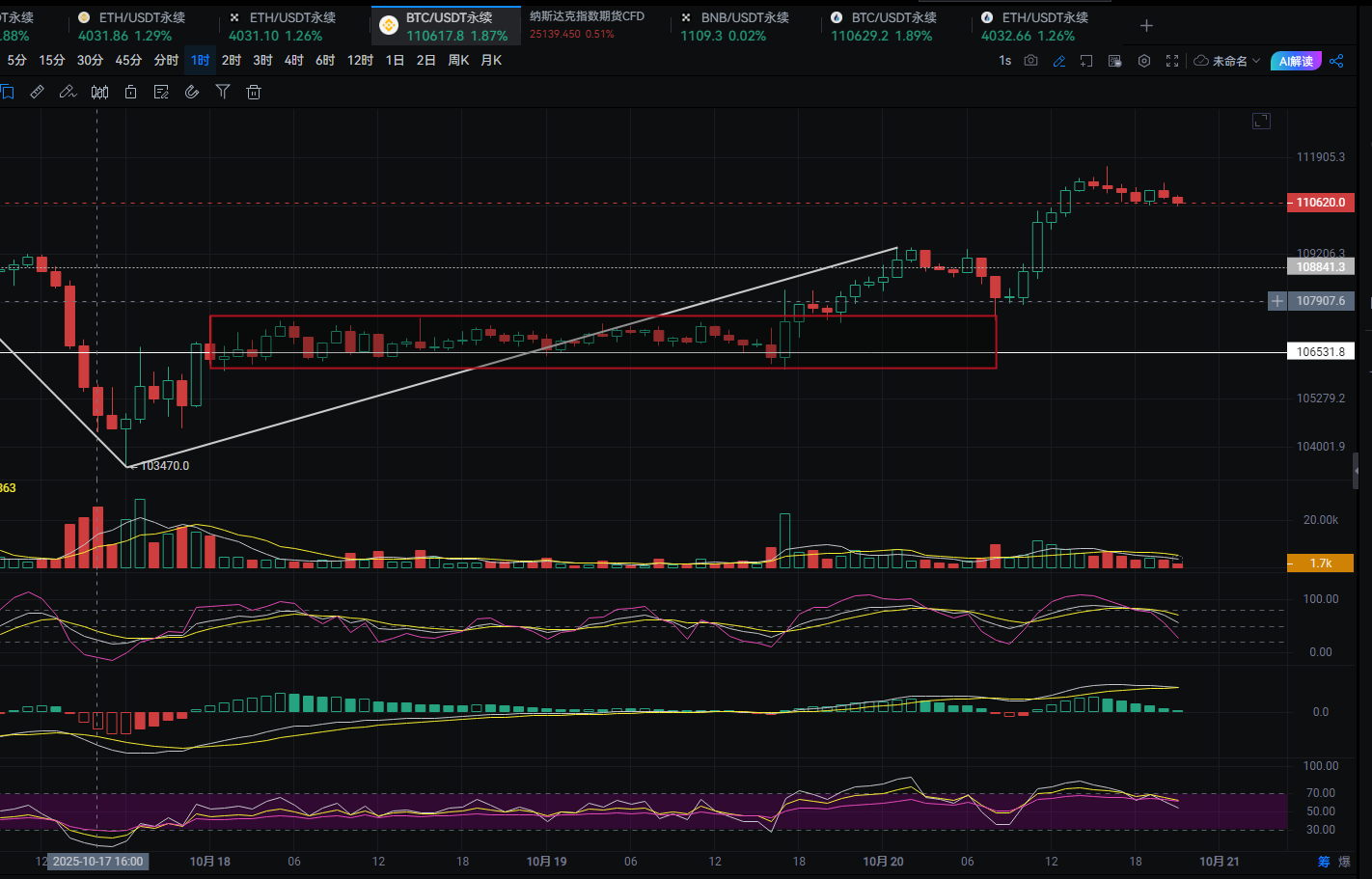Click the AI解读 button

[x=1295, y=61]
